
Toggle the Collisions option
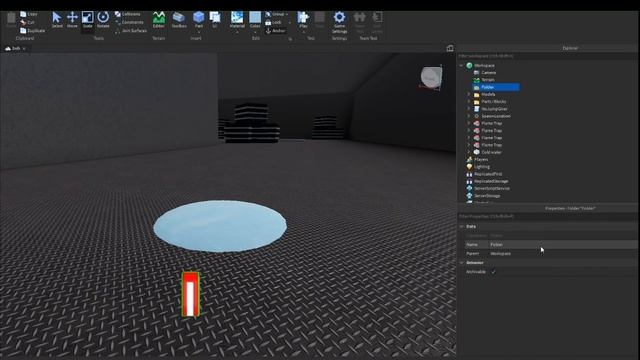click(127, 14)
